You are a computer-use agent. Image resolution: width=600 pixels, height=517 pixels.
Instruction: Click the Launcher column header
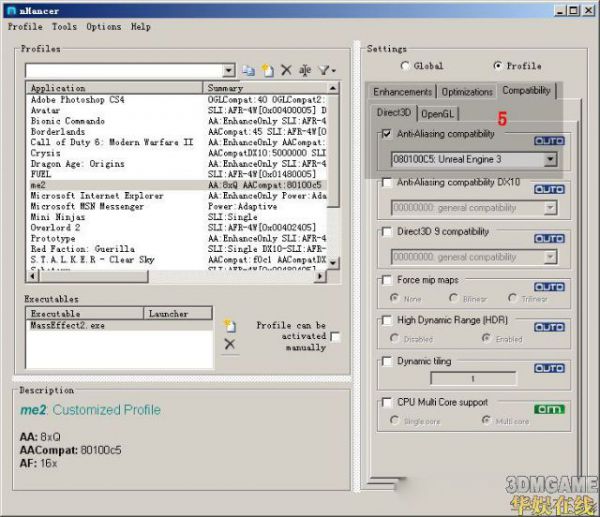[178, 314]
